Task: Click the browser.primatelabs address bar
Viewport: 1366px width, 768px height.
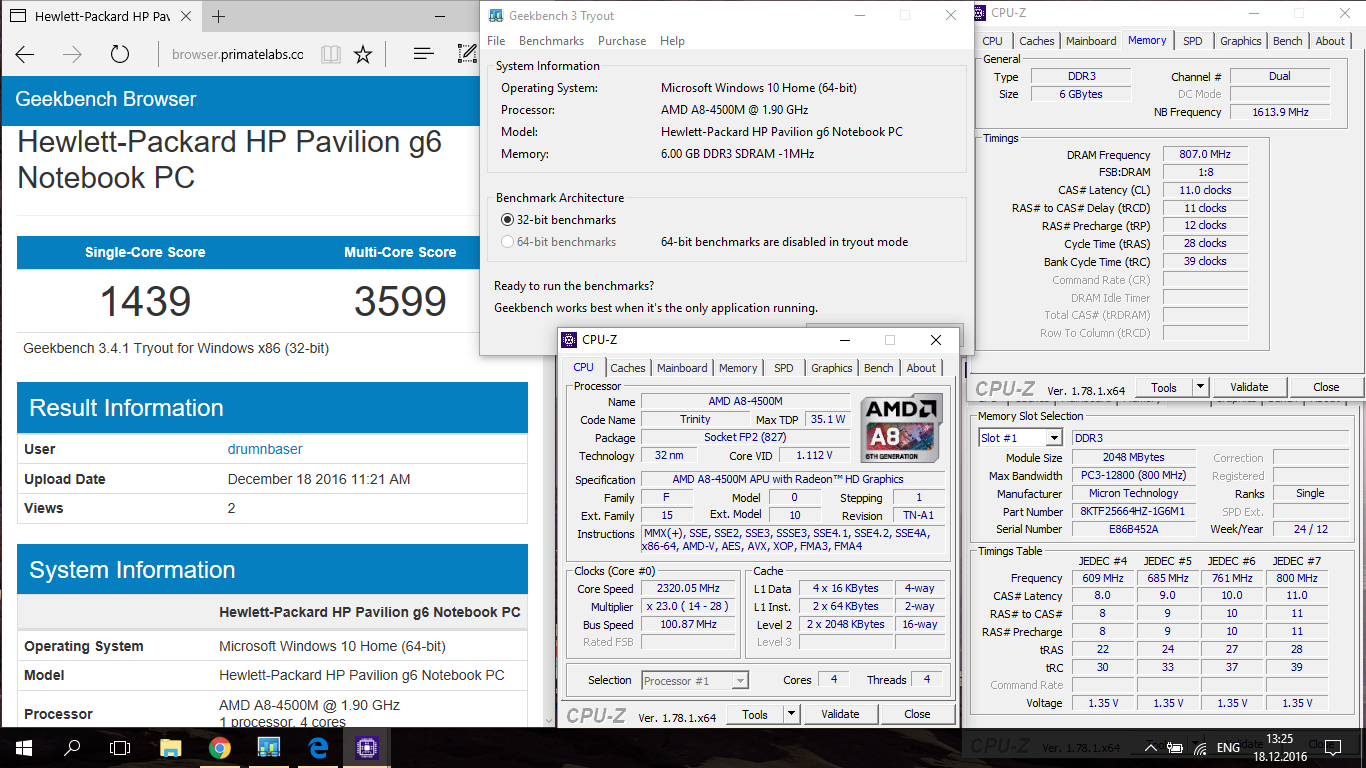Action: (x=237, y=55)
